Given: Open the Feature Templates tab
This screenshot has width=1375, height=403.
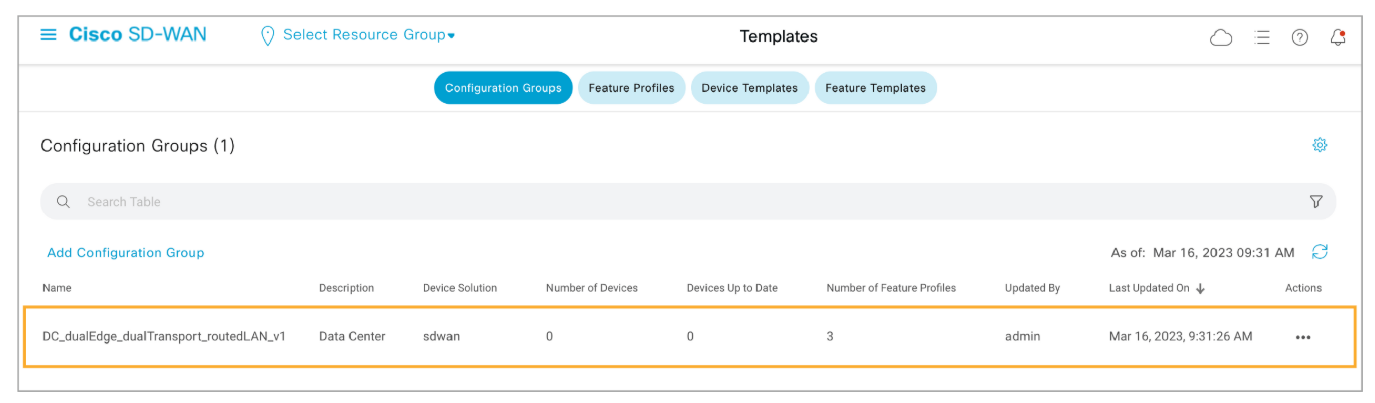Looking at the screenshot, I should [875, 88].
